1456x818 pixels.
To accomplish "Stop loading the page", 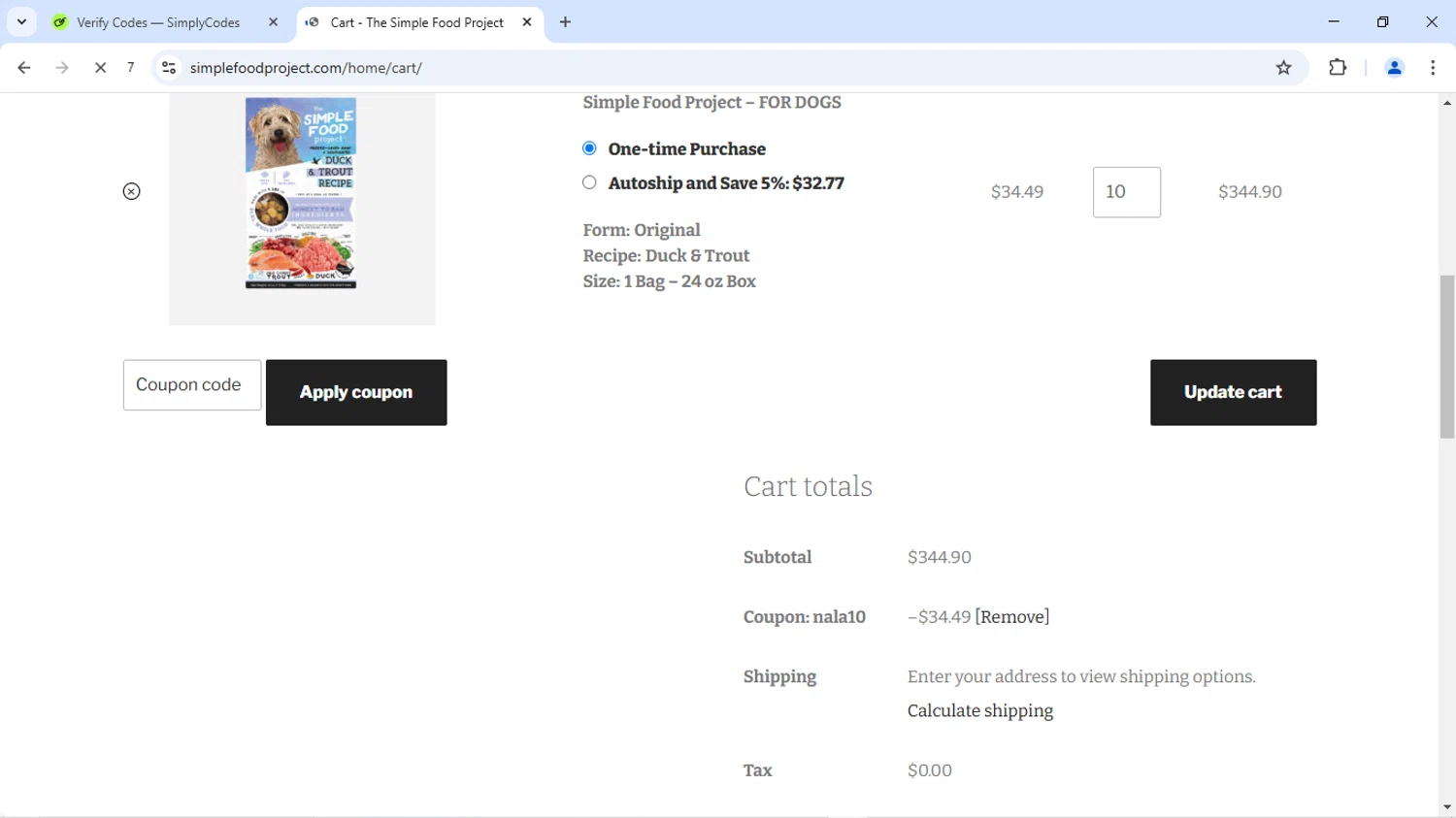I will pyautogui.click(x=100, y=68).
